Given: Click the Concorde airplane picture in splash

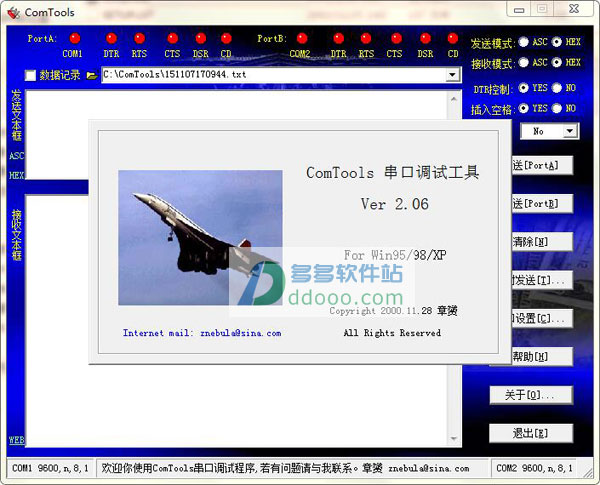Looking at the screenshot, I should [200, 237].
